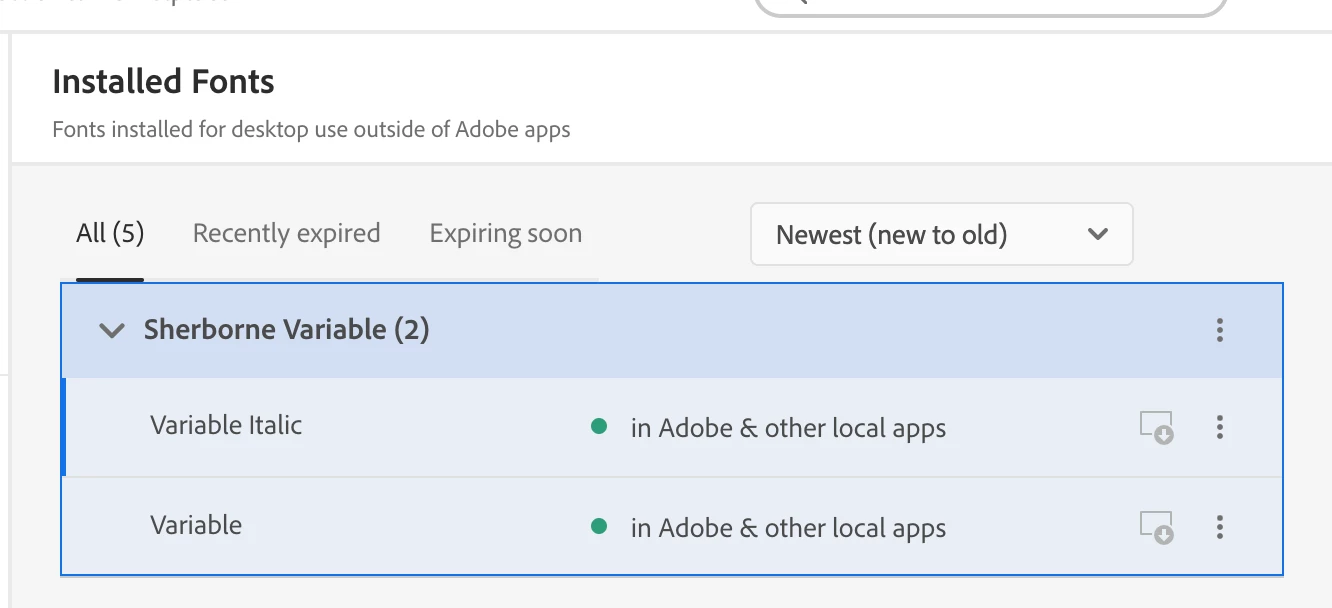Click the install icon for Variable Italic

1157,428
